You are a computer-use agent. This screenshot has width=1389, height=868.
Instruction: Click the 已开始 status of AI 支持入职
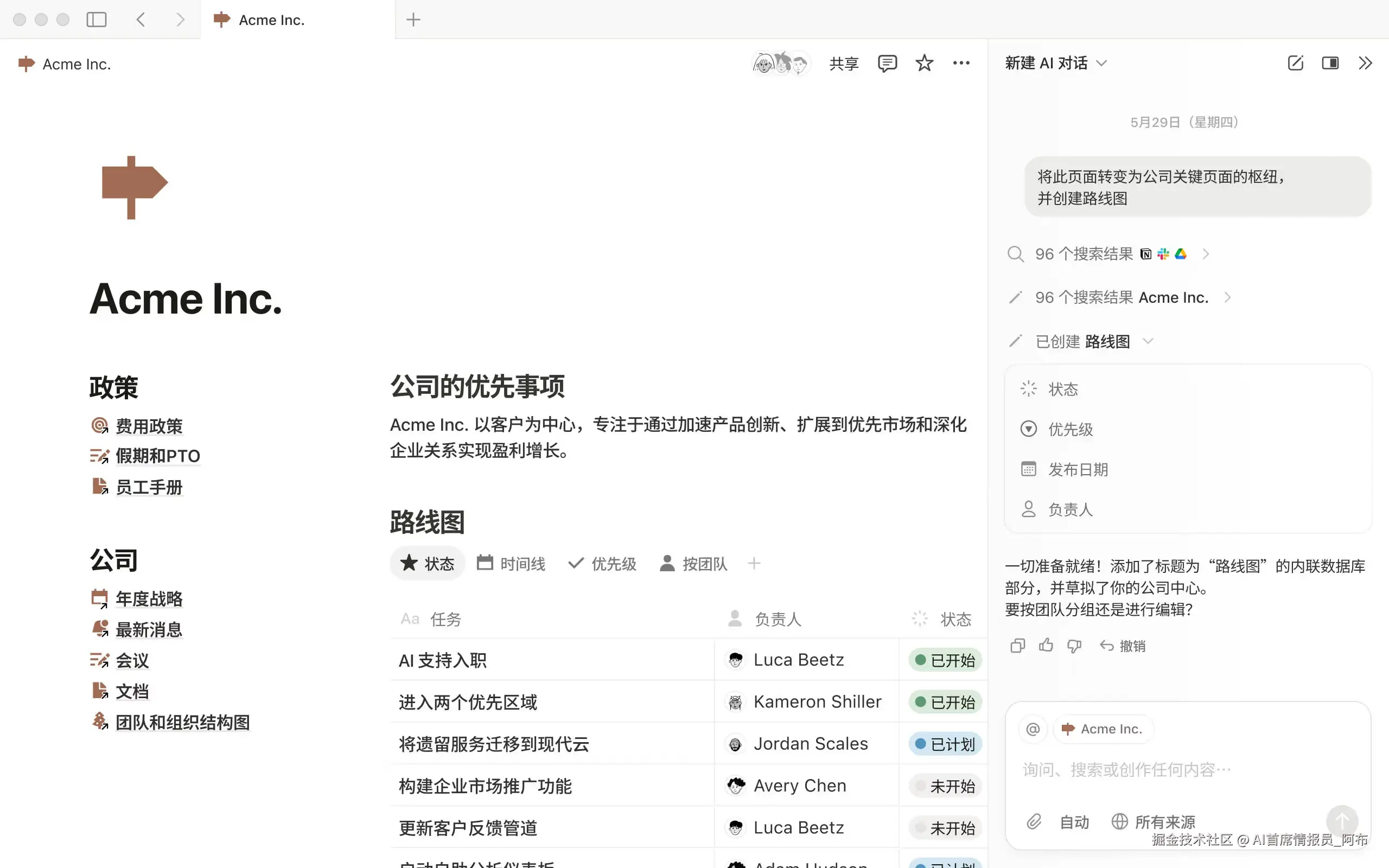point(945,660)
